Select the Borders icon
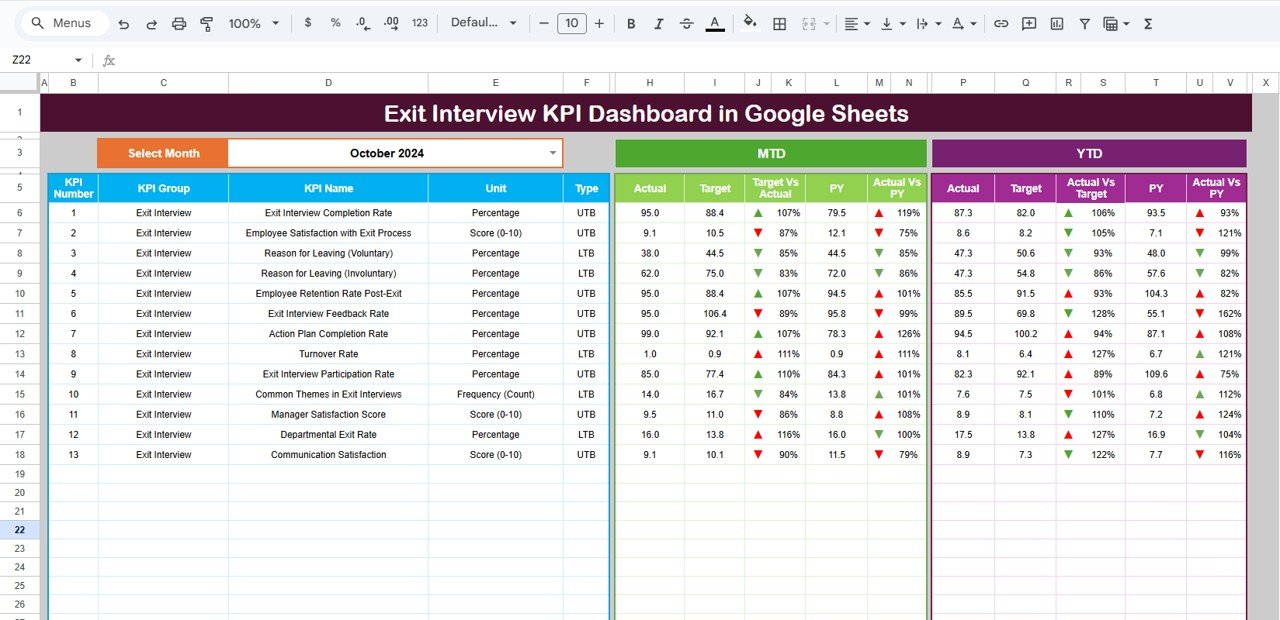This screenshot has width=1280, height=620. 779,22
